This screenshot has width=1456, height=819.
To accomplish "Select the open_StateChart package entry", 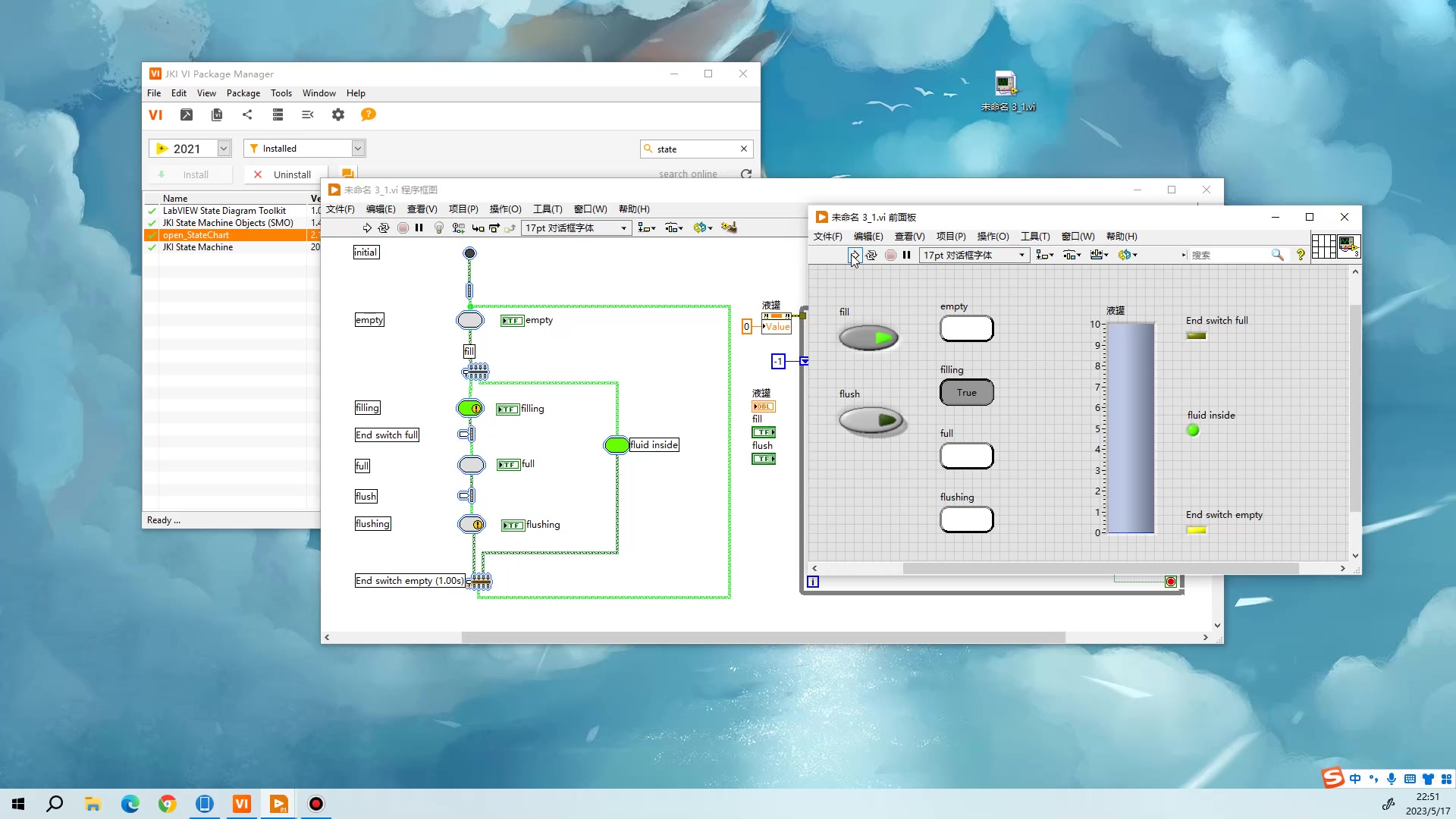I will pyautogui.click(x=196, y=235).
